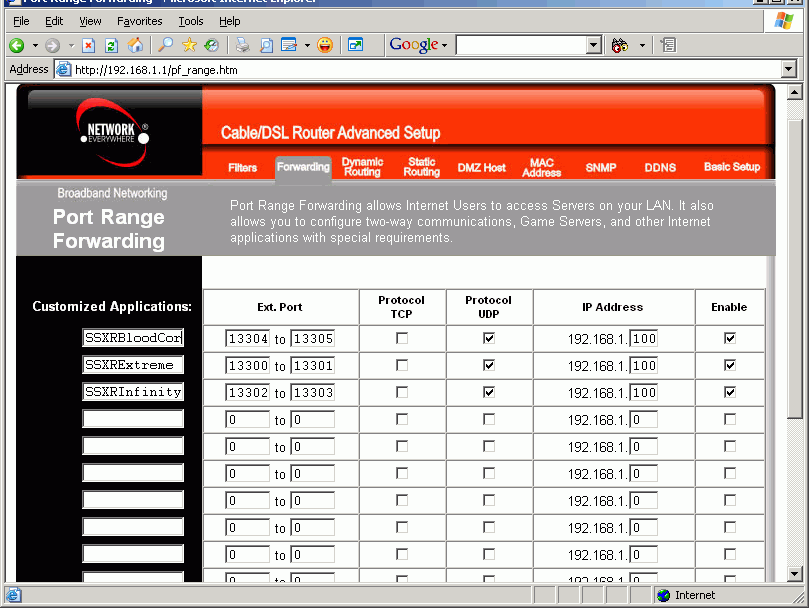Open the Back button history dropdown arrow
Viewport: 809px width, 608px height.
35,45
